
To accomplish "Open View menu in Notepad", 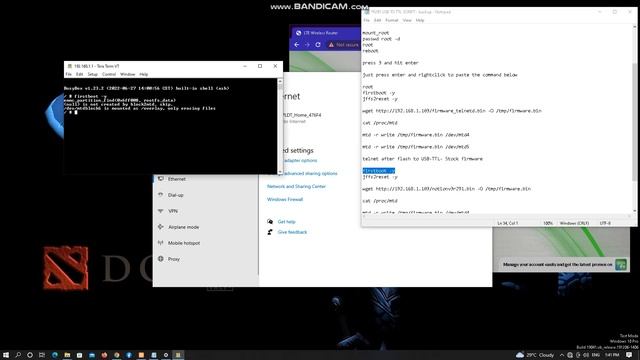I will [407, 20].
